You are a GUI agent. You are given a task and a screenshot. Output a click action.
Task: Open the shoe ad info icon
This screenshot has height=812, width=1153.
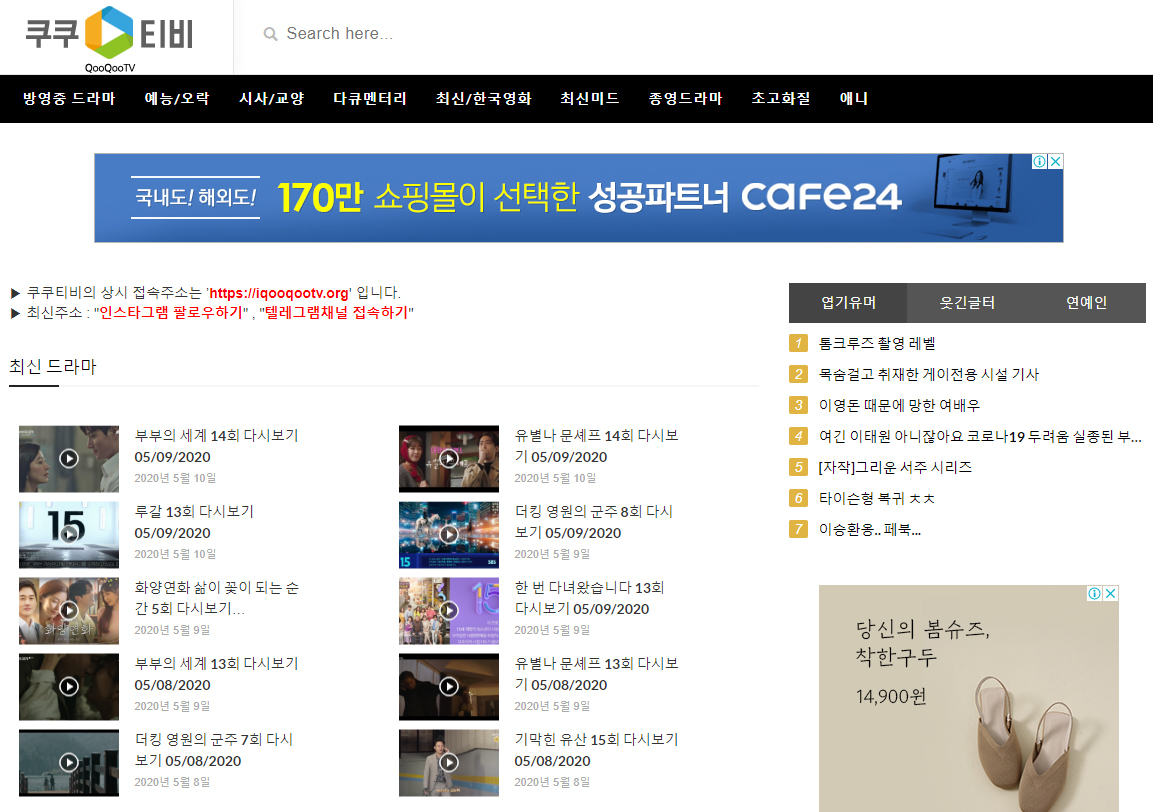click(1095, 594)
